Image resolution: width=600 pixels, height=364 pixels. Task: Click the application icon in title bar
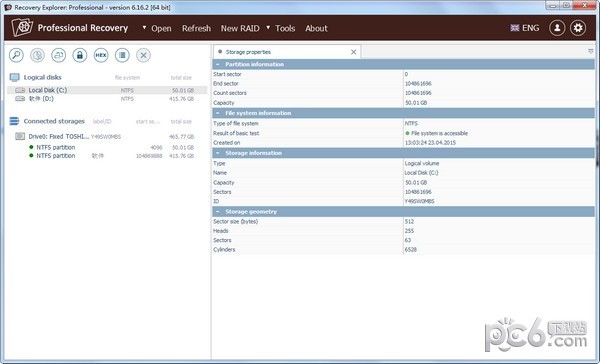pos(8,7)
